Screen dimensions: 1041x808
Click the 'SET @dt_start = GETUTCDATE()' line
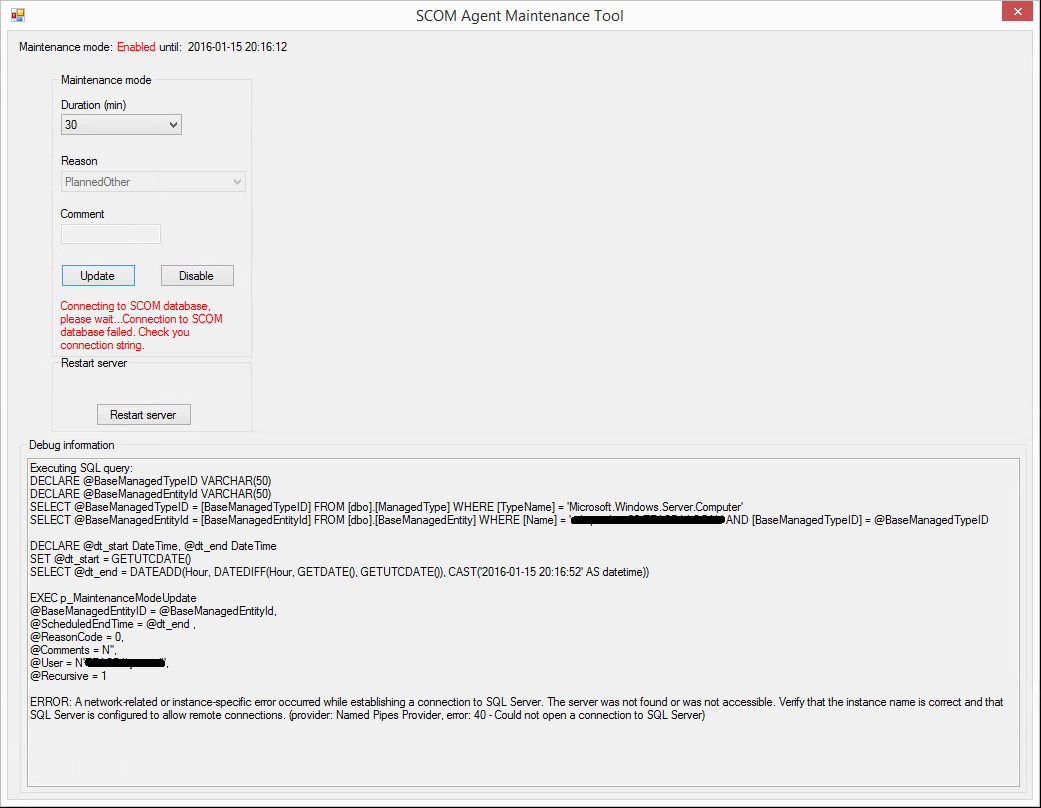pos(110,559)
